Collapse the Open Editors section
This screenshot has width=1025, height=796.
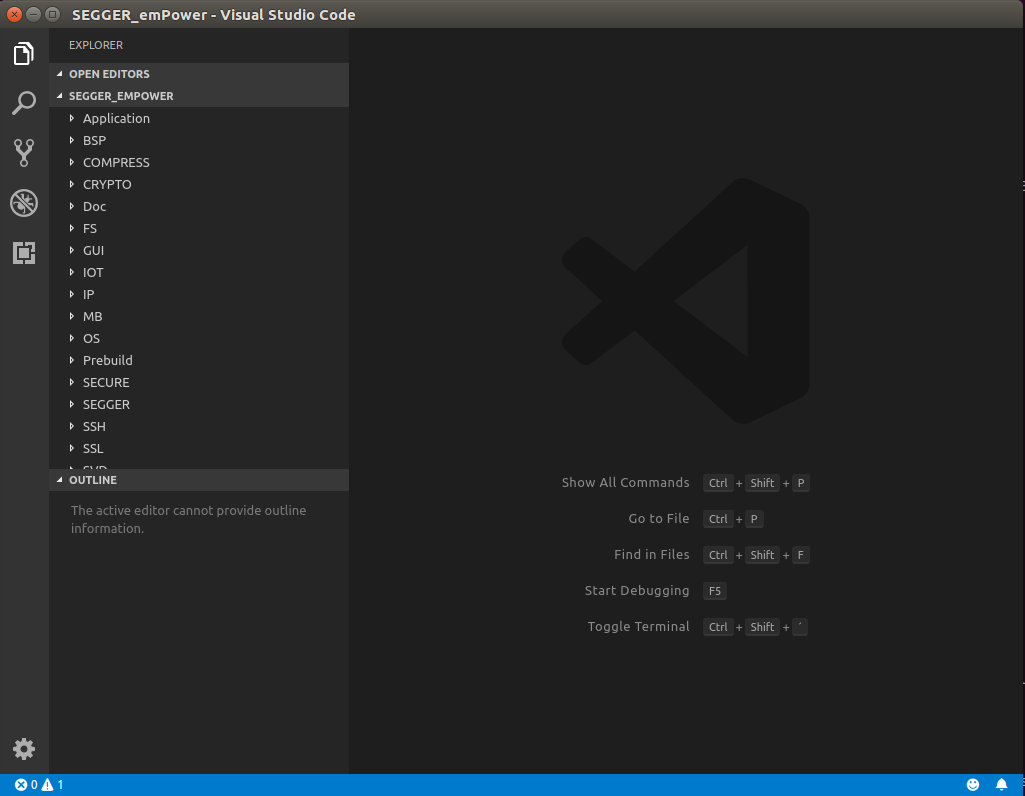[109, 74]
